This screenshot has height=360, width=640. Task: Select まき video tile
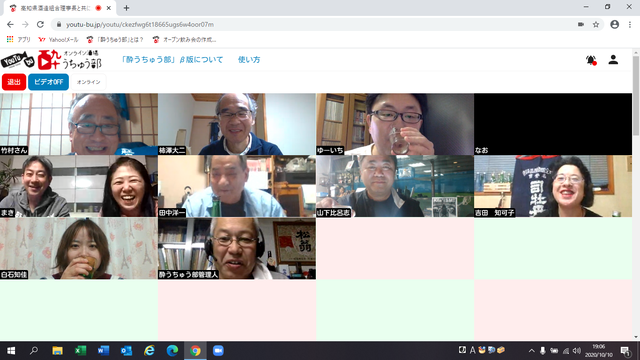coord(79,186)
